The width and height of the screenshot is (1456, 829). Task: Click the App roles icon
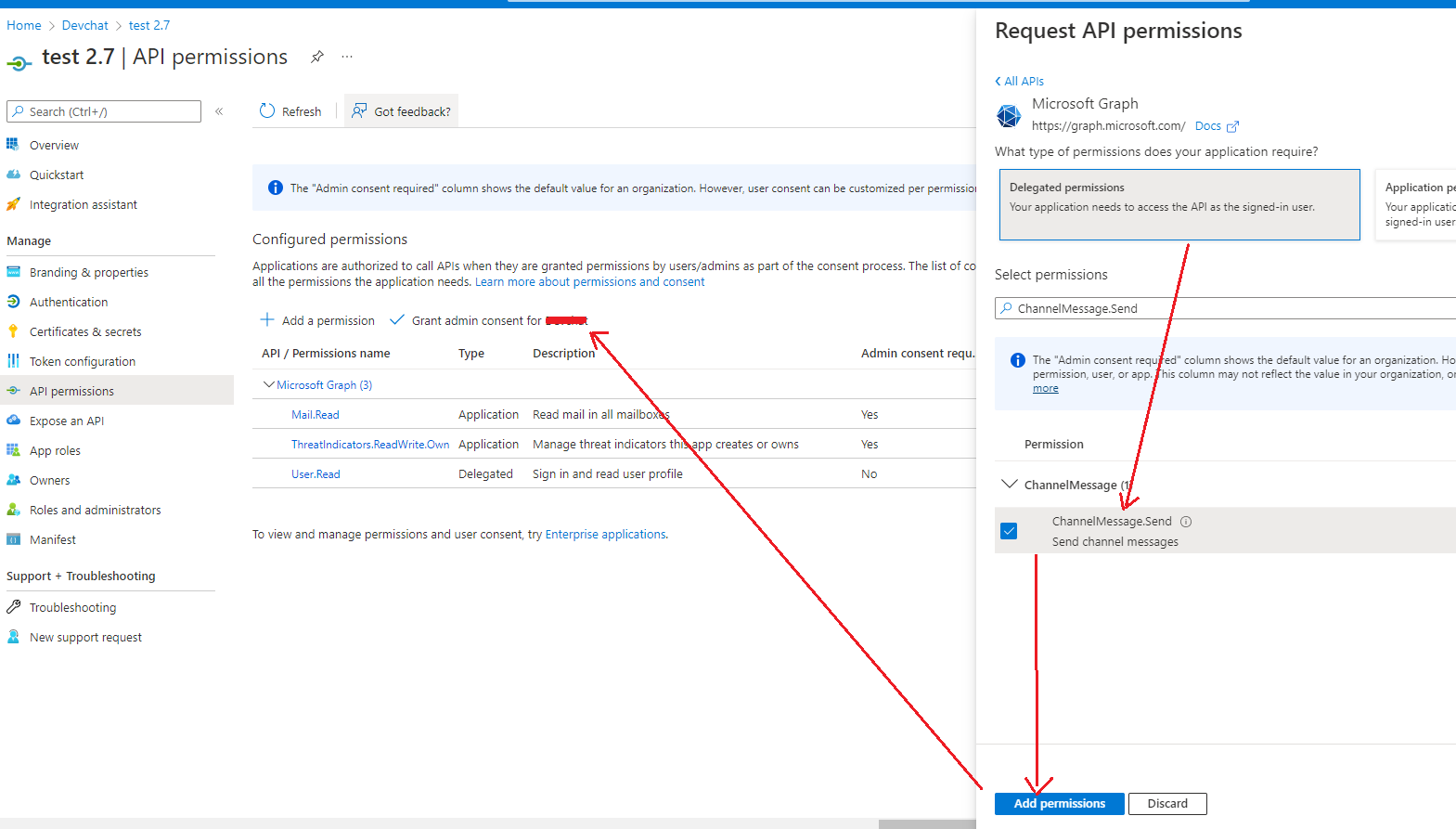(x=13, y=450)
